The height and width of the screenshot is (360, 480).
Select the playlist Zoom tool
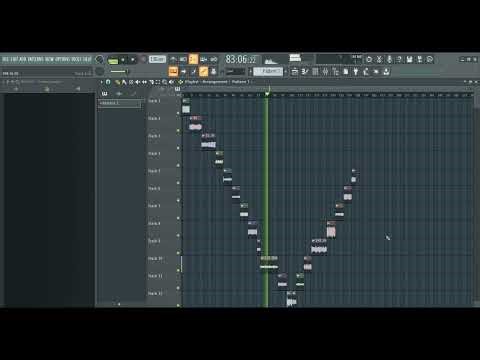pos(165,82)
